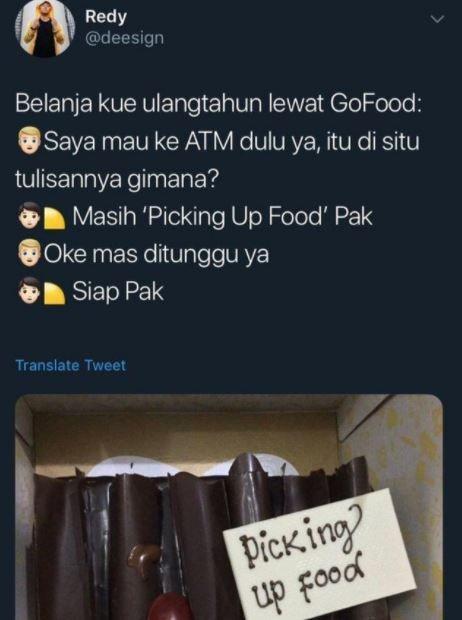Click the Translate Tweet link
The image size is (462, 620).
pyautogui.click(x=70, y=365)
